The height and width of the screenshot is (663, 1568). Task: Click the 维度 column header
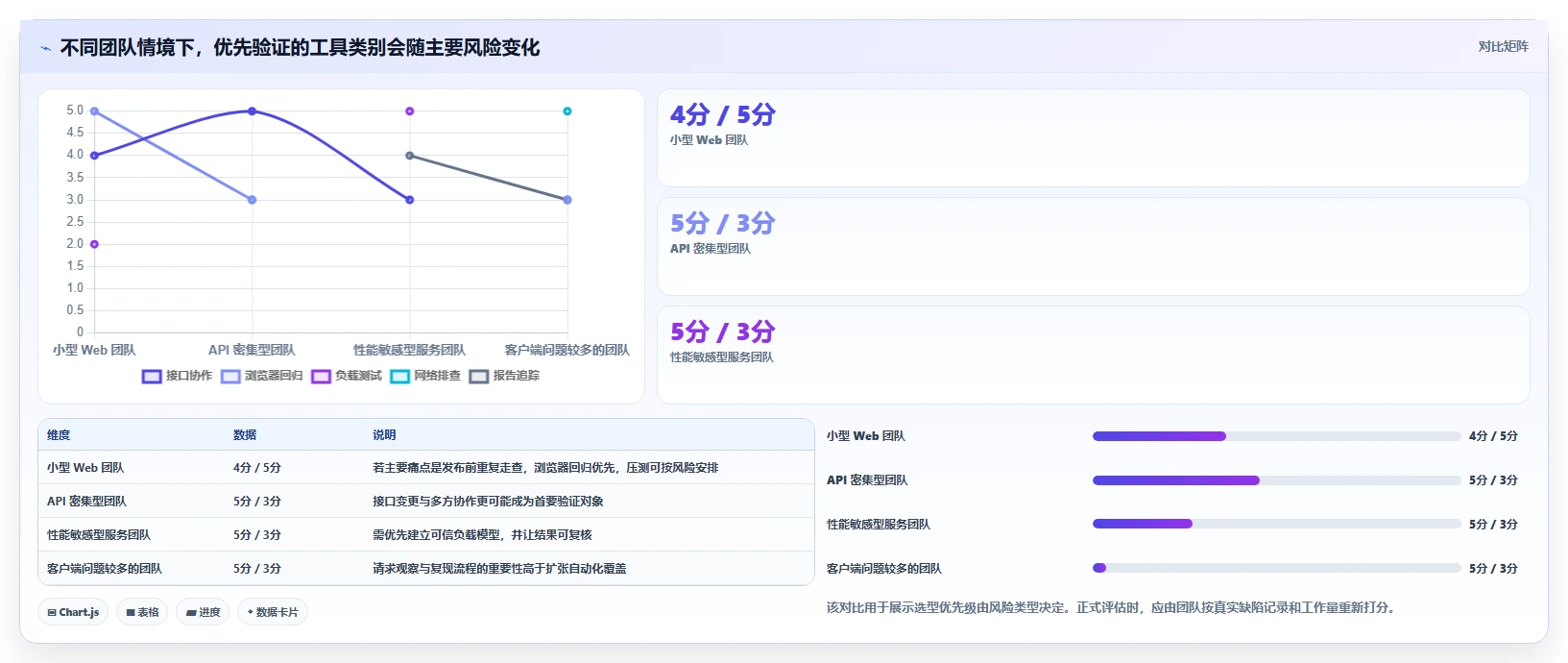coord(59,435)
